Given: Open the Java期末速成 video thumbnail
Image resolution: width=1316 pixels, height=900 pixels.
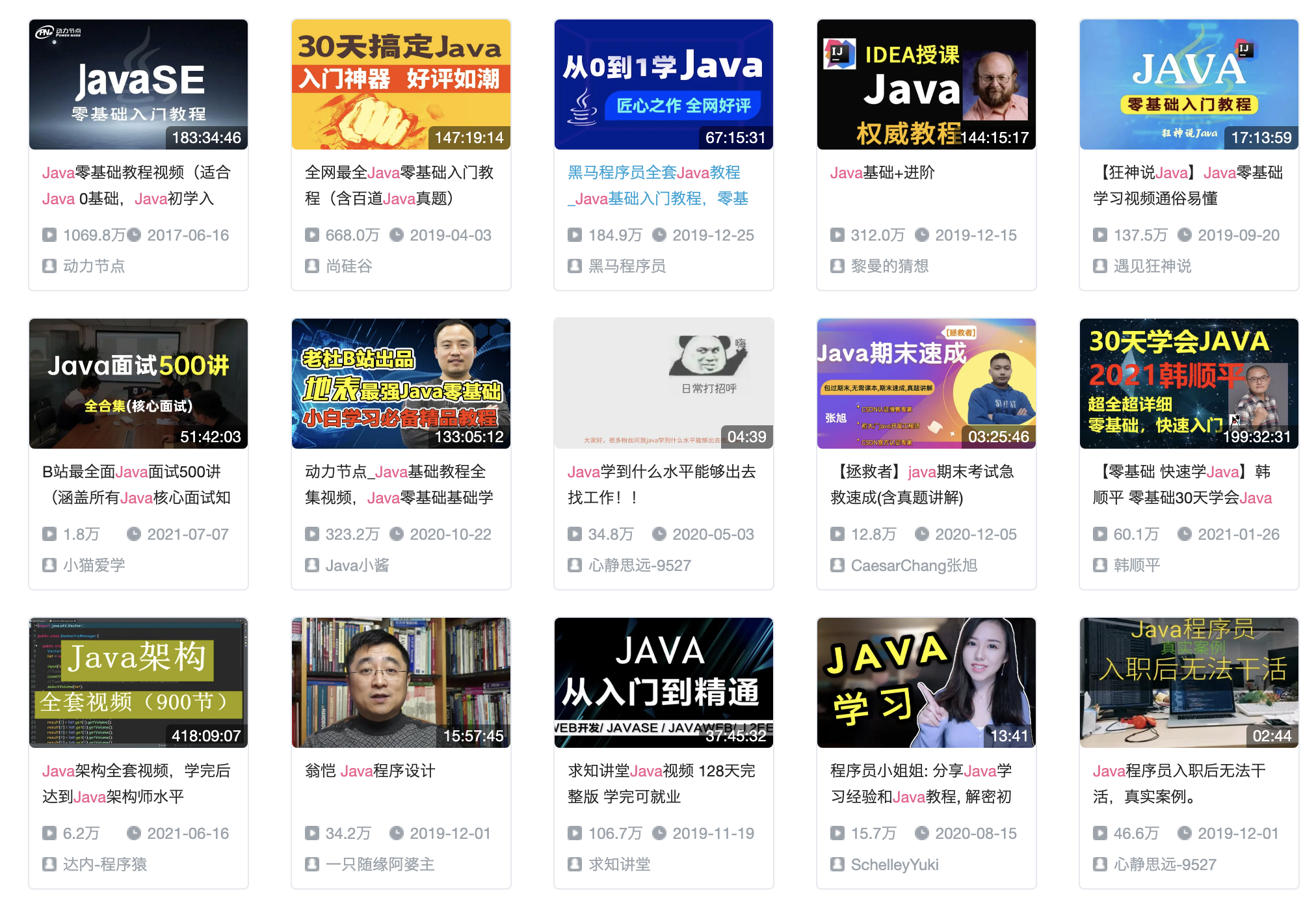Looking at the screenshot, I should coord(927,384).
